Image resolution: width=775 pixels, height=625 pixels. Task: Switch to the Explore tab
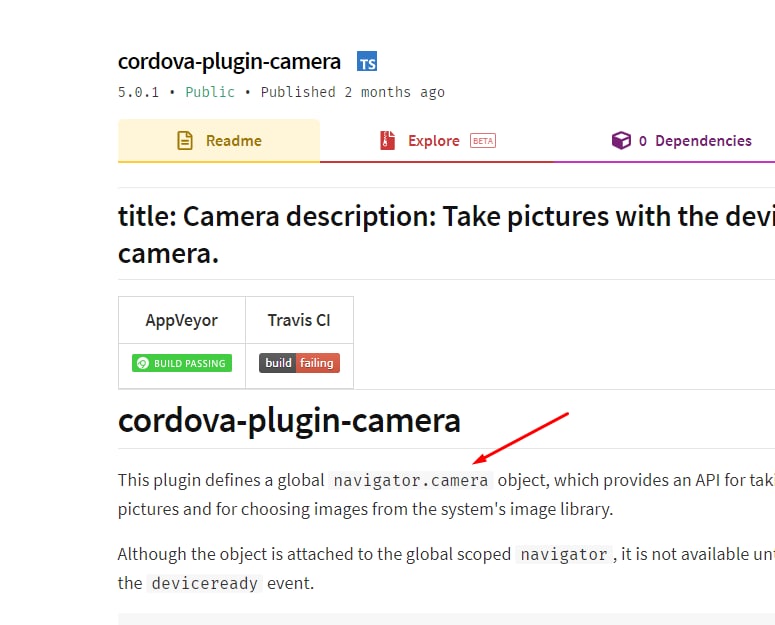tap(436, 141)
